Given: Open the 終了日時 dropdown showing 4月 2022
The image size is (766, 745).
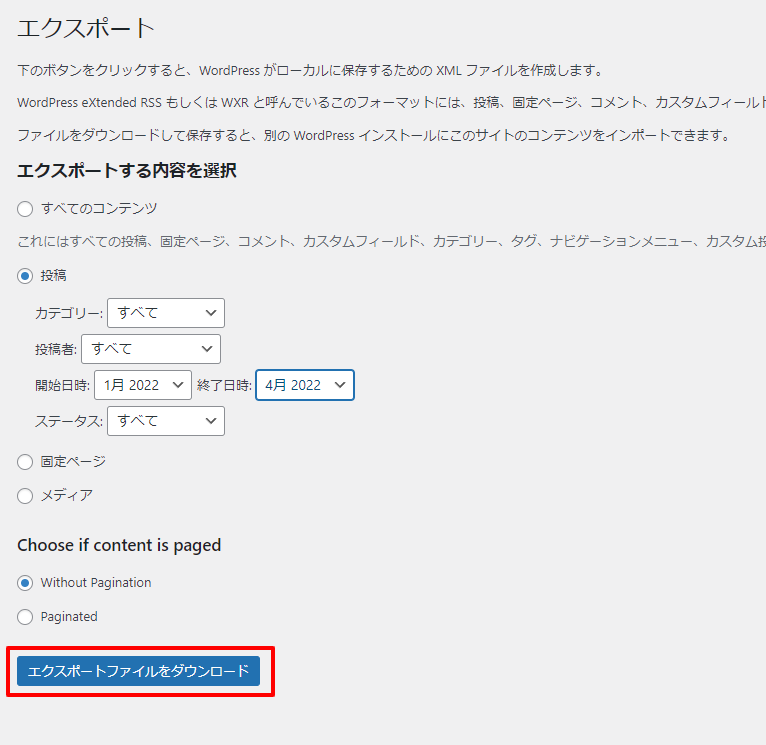Looking at the screenshot, I should tap(305, 385).
